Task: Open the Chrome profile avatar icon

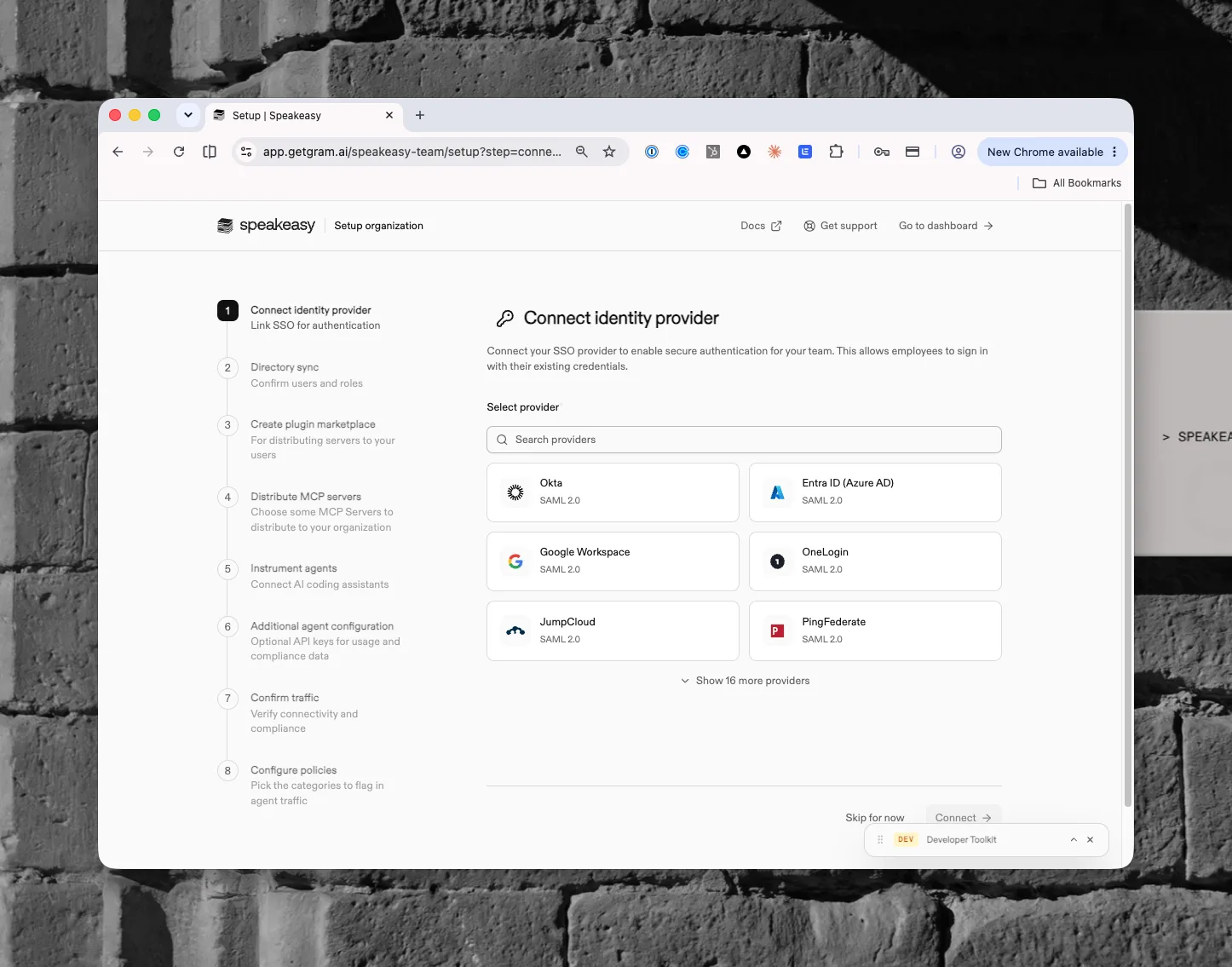Action: 959,152
